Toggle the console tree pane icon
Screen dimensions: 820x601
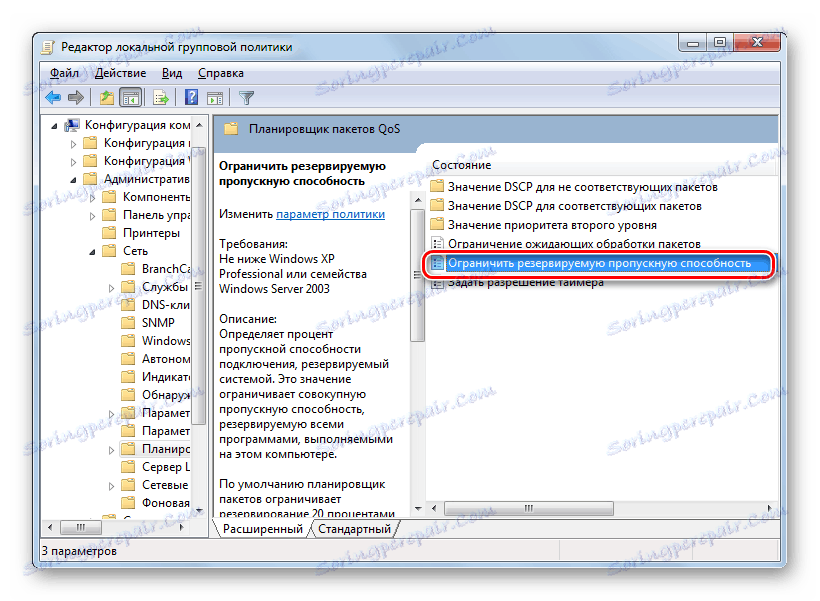[130, 97]
